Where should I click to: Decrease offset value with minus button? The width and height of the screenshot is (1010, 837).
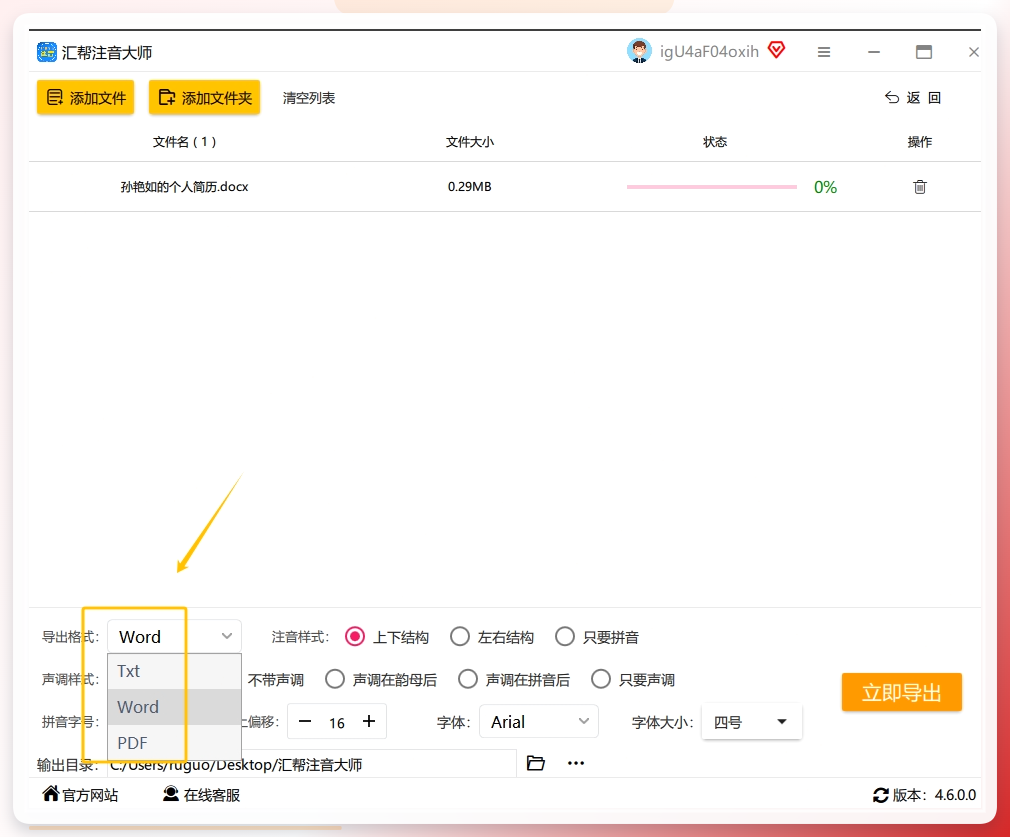(305, 721)
